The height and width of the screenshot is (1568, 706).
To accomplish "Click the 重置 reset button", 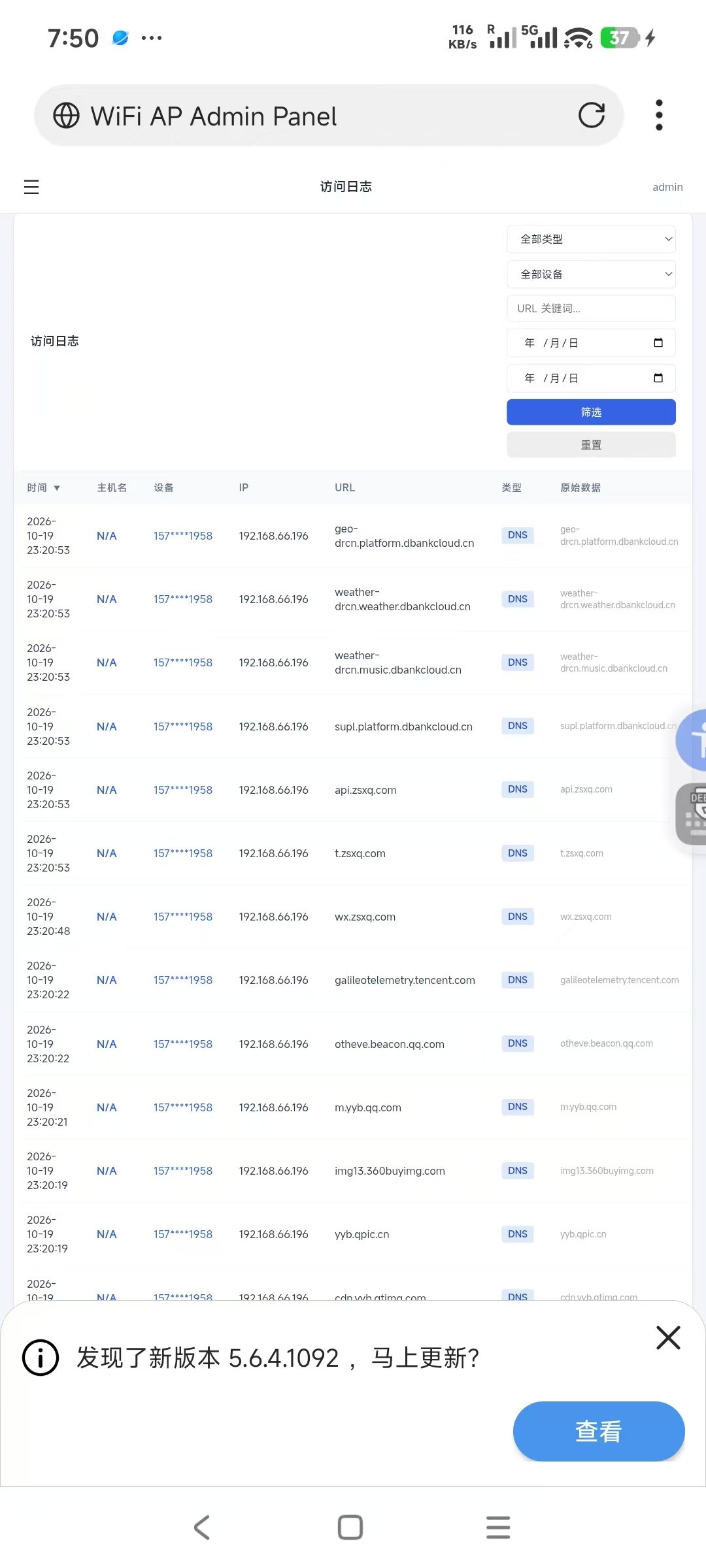I will tap(591, 445).
